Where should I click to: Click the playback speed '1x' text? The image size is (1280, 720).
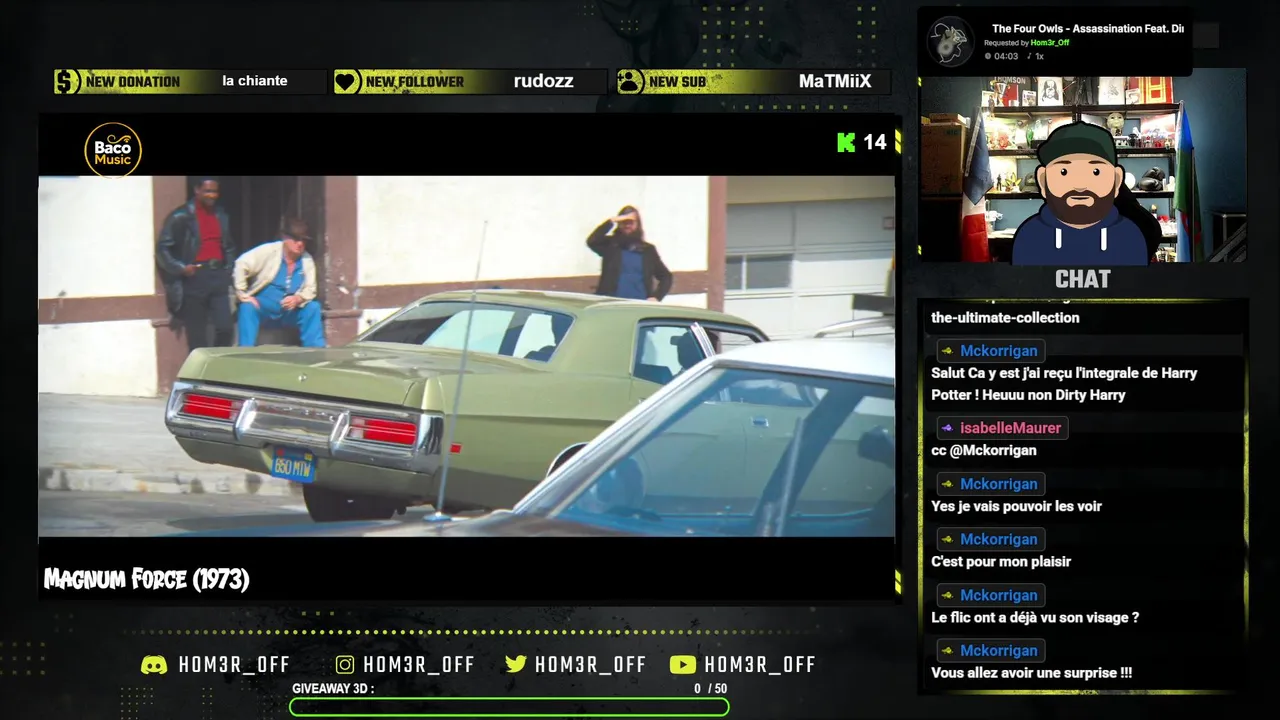(x=1040, y=56)
